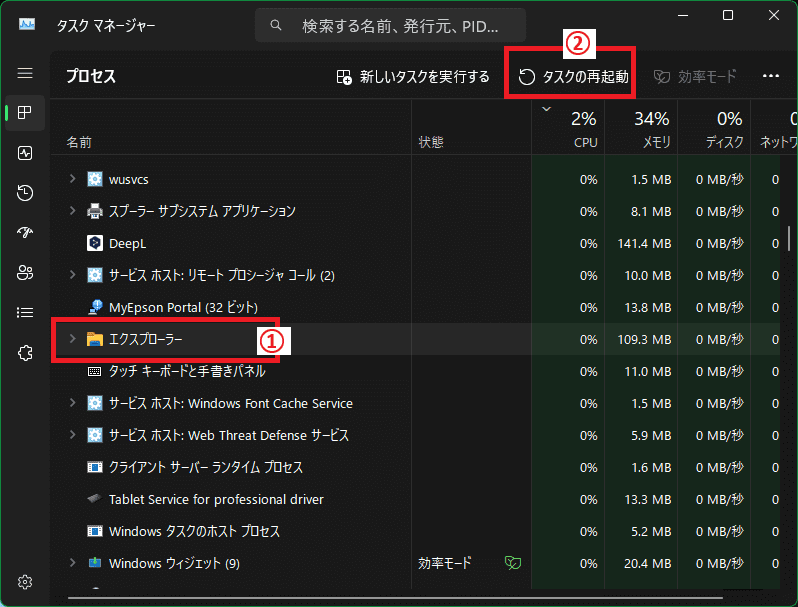Open the three-dot more options menu

770,76
